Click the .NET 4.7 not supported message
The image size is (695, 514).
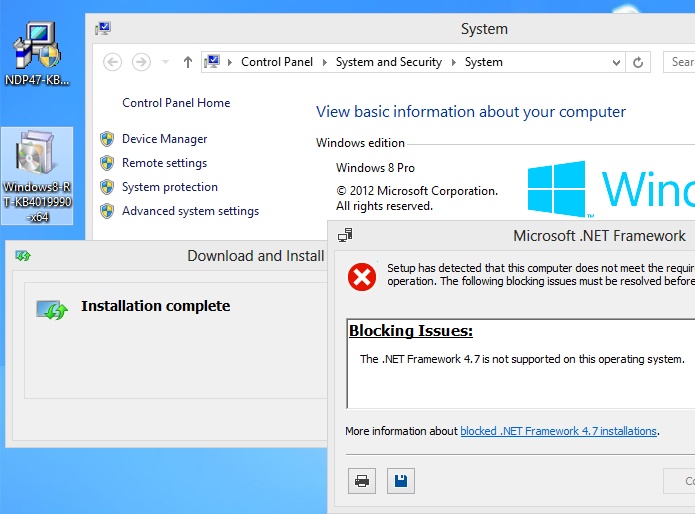pyautogui.click(x=522, y=359)
